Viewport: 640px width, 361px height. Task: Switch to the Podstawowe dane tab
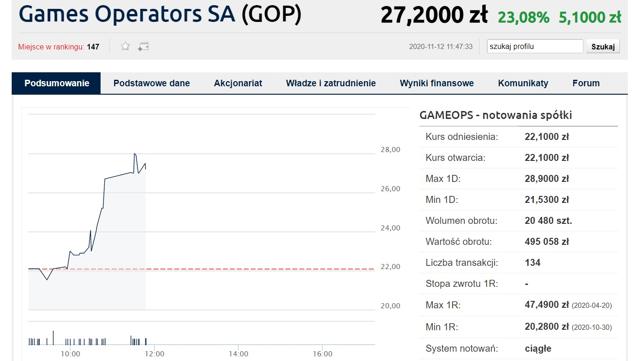click(x=151, y=83)
